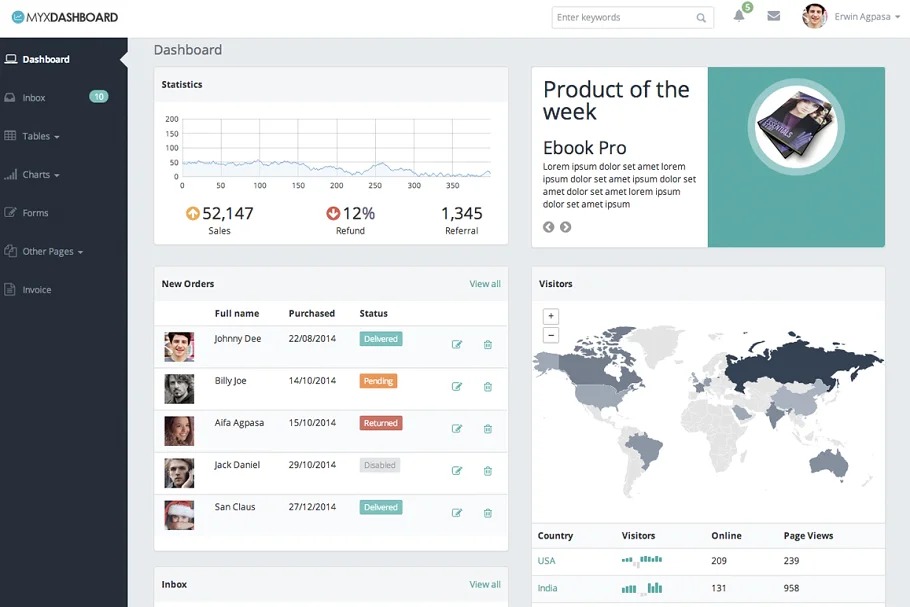910x607 pixels.
Task: Open Inbox from the sidebar
Action: pyautogui.click(x=34, y=98)
